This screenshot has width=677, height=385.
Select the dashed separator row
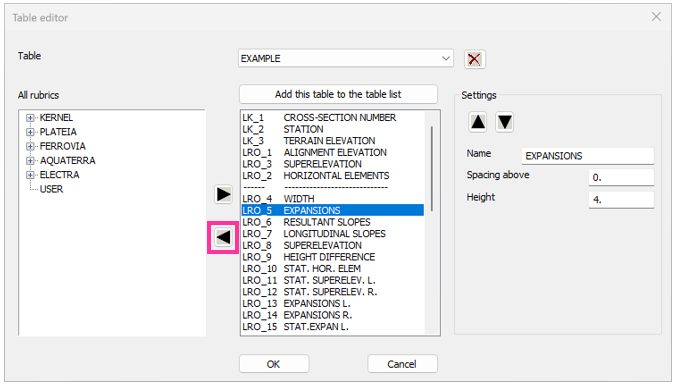[x=332, y=187]
